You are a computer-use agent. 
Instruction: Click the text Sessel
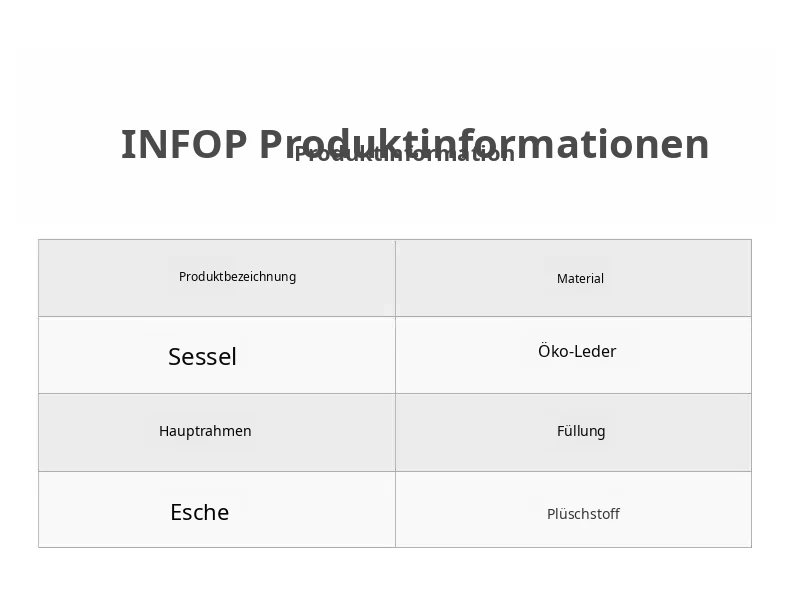pyautogui.click(x=202, y=357)
